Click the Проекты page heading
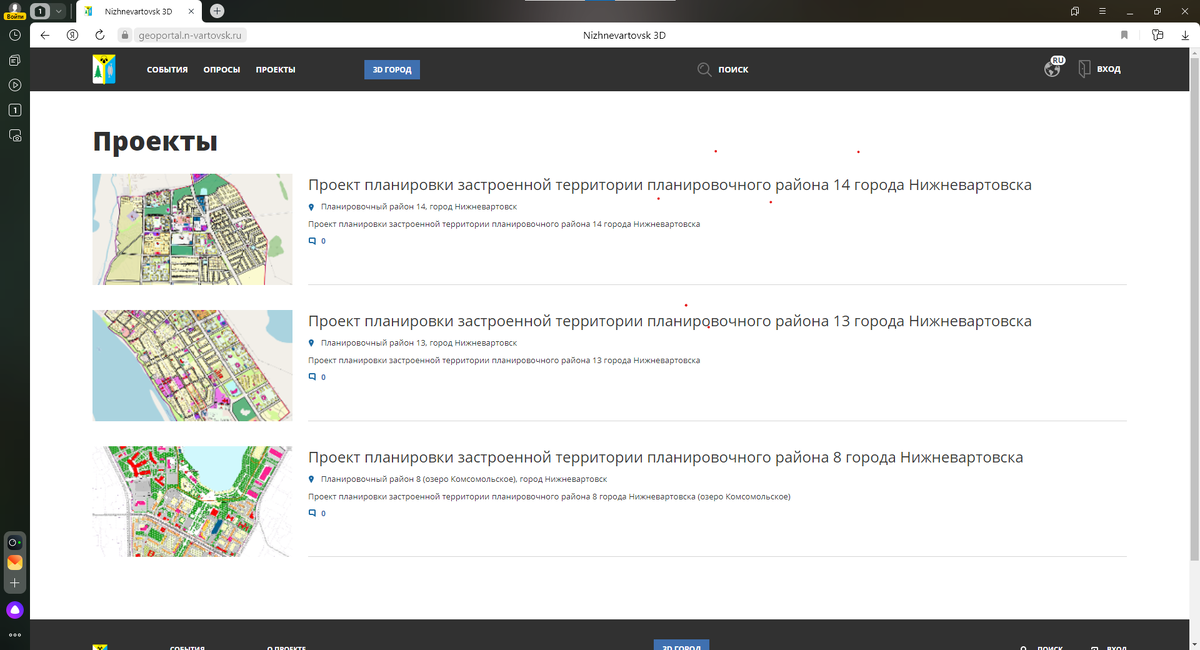 pos(155,141)
